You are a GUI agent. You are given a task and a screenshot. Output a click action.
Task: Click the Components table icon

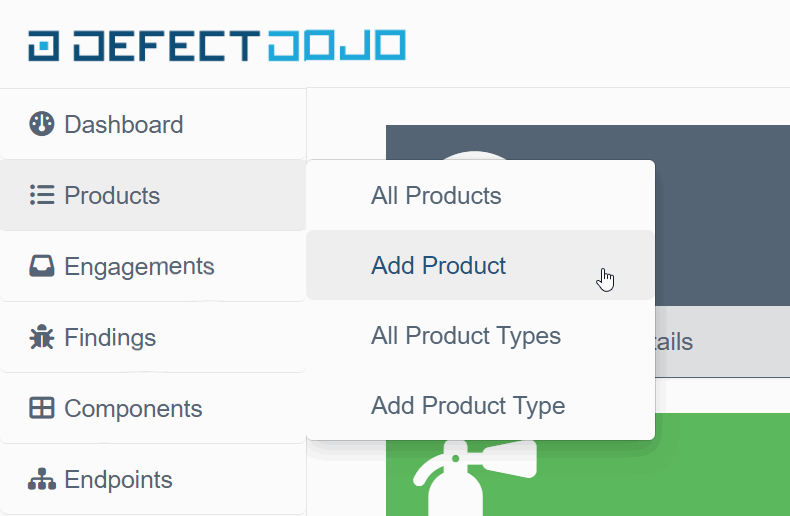tap(41, 408)
